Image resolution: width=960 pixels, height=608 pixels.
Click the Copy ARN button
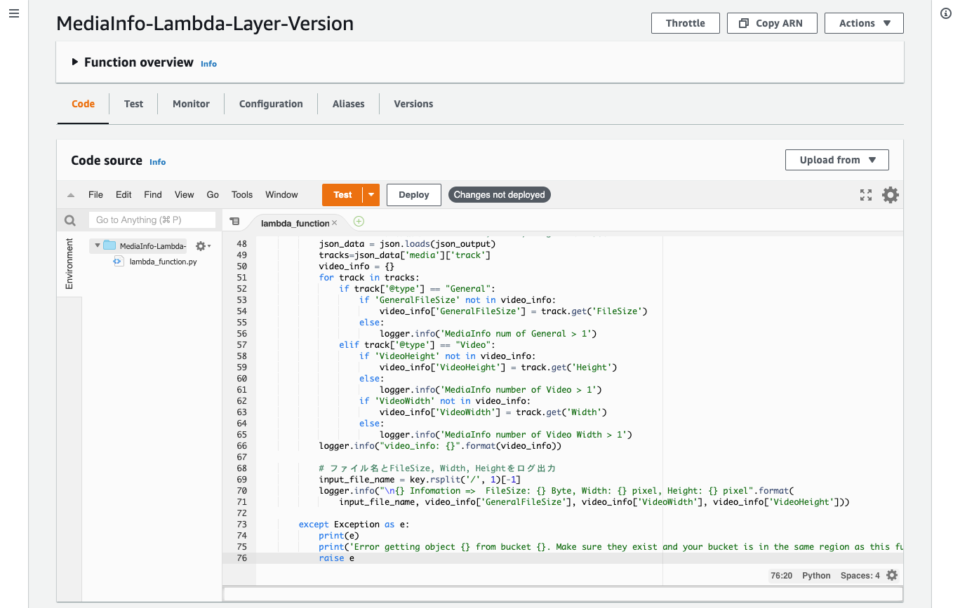771,22
